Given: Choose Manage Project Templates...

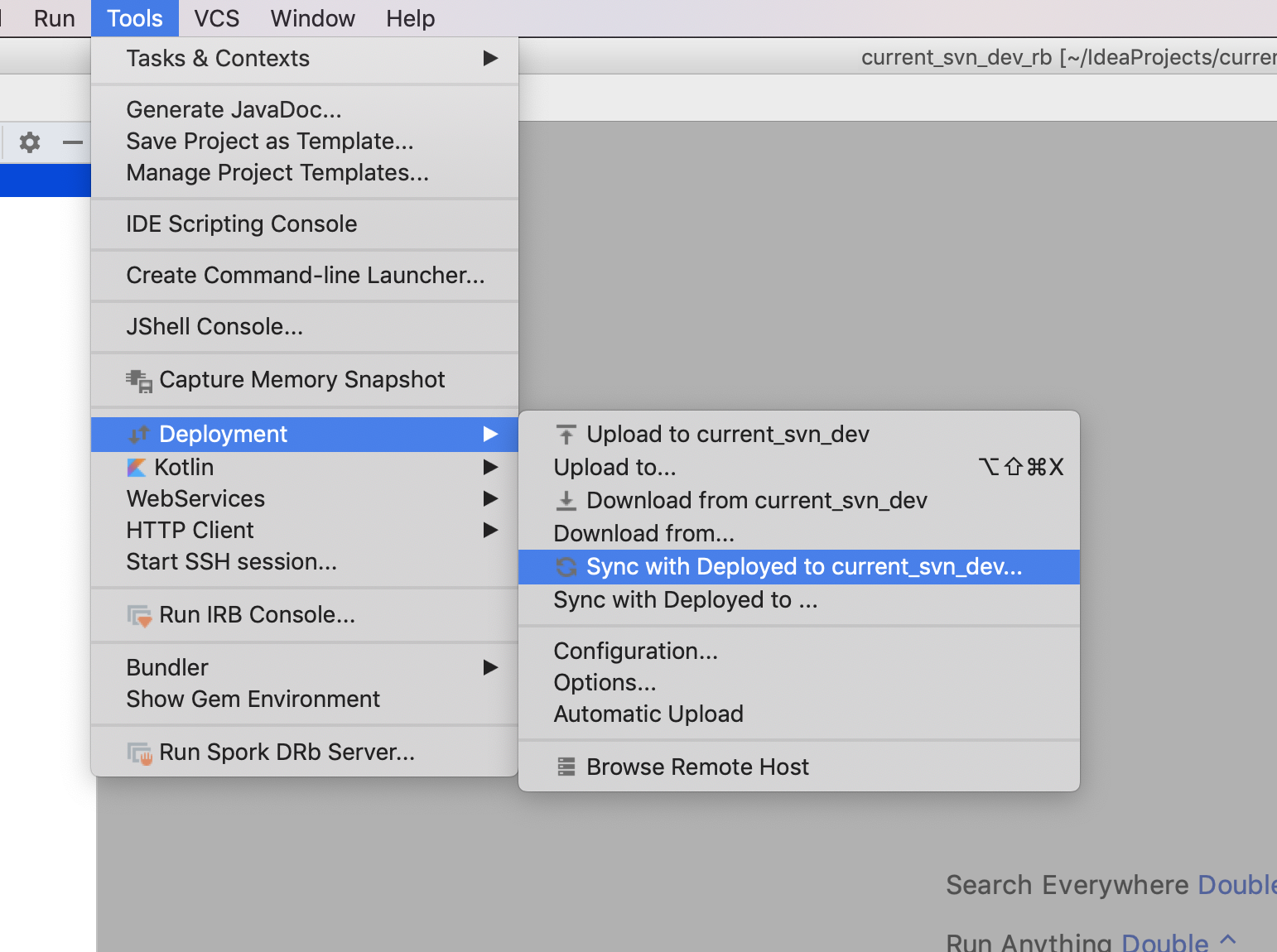Looking at the screenshot, I should [305, 172].
